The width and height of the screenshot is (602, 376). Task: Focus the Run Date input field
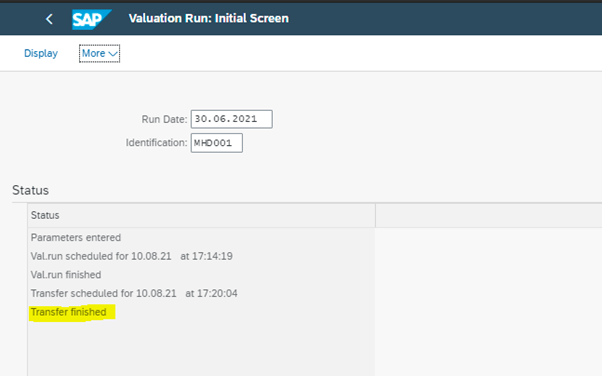pos(232,119)
